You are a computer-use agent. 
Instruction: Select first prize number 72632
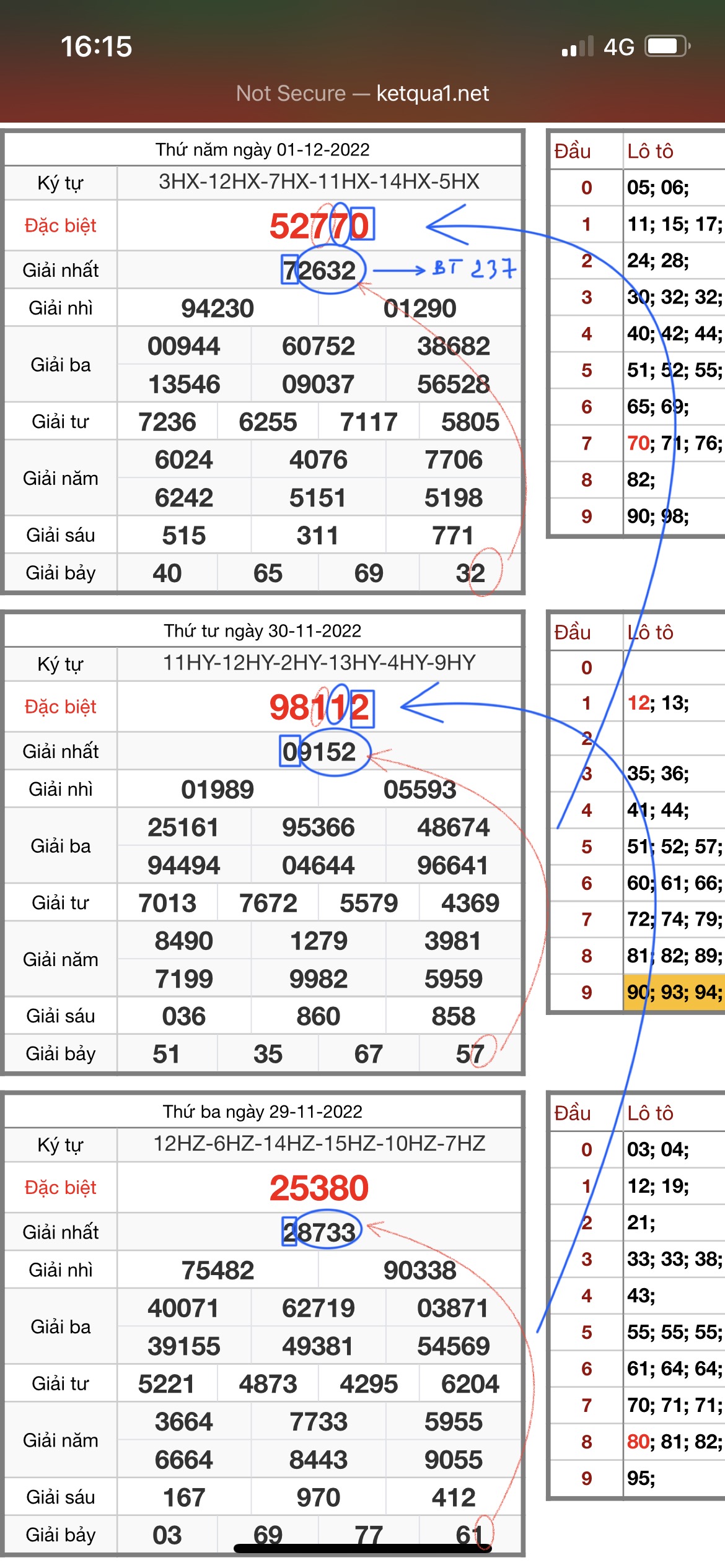point(319,271)
